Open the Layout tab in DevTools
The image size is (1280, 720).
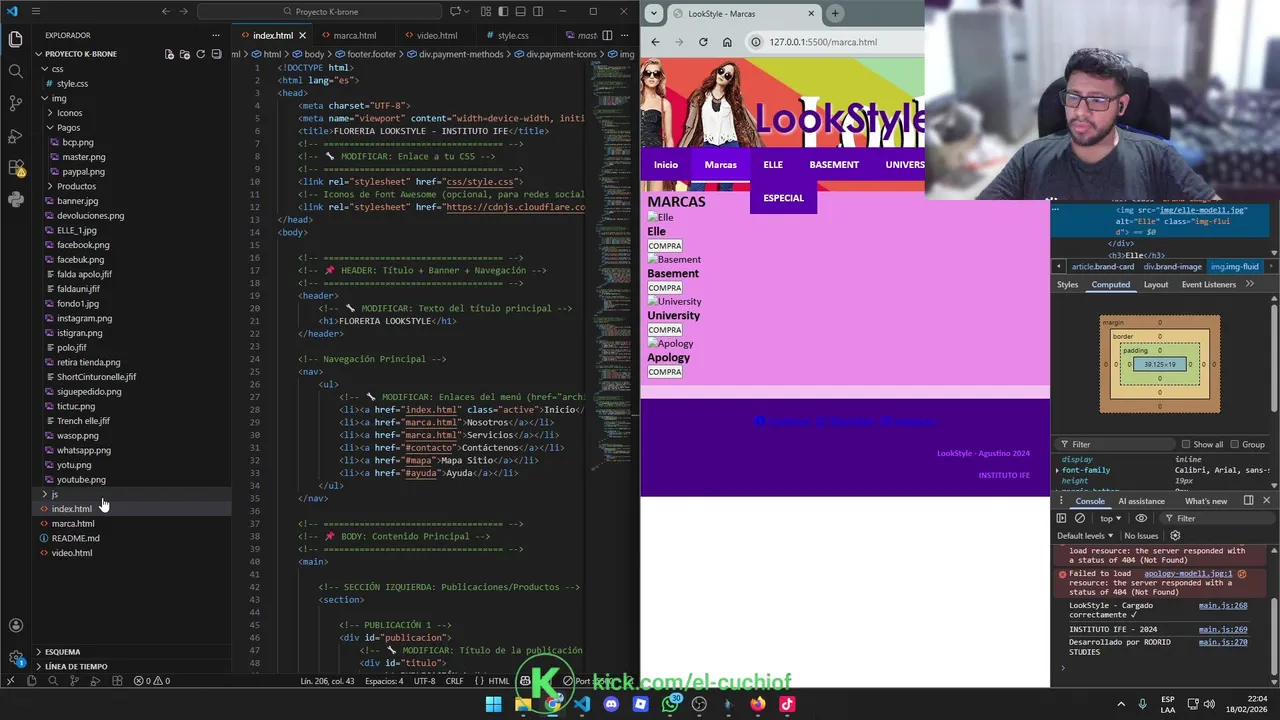coord(1156,284)
